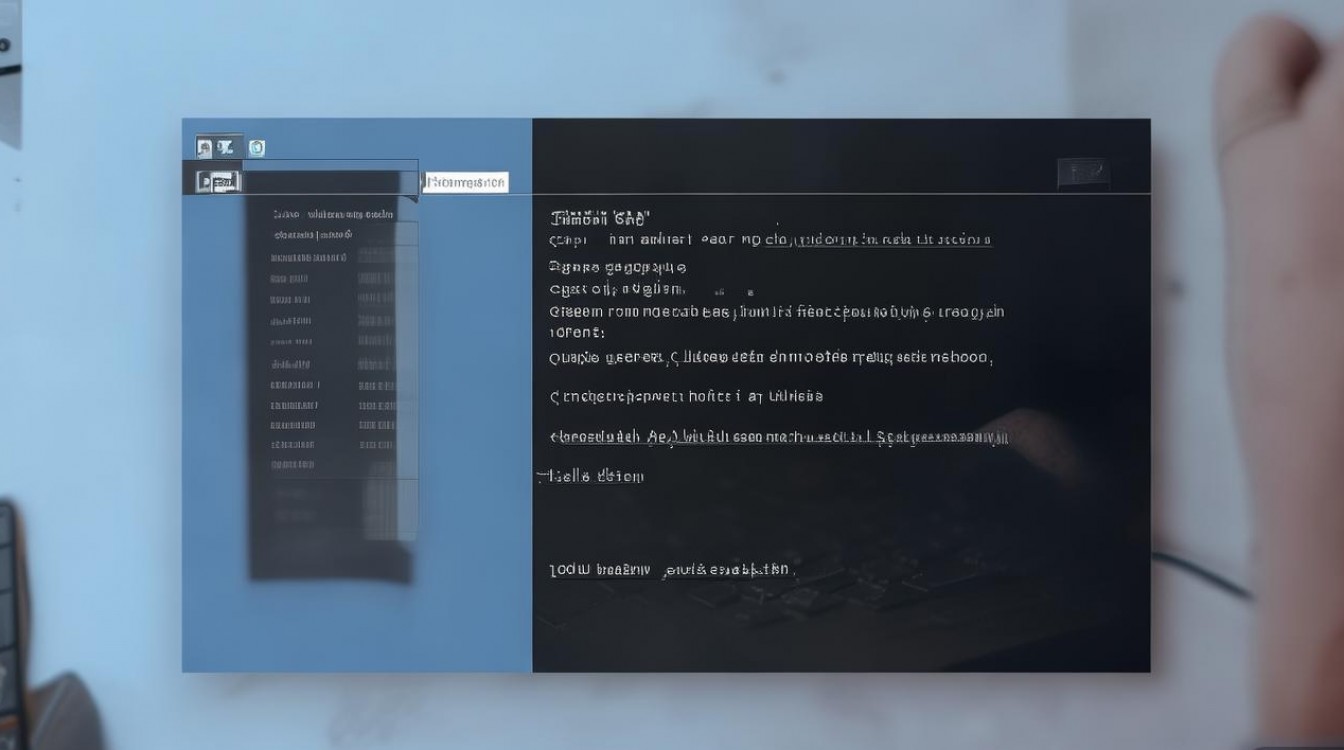Click the thumbnail icon inside the address field
Image resolution: width=1344 pixels, height=750 pixels.
pos(223,180)
